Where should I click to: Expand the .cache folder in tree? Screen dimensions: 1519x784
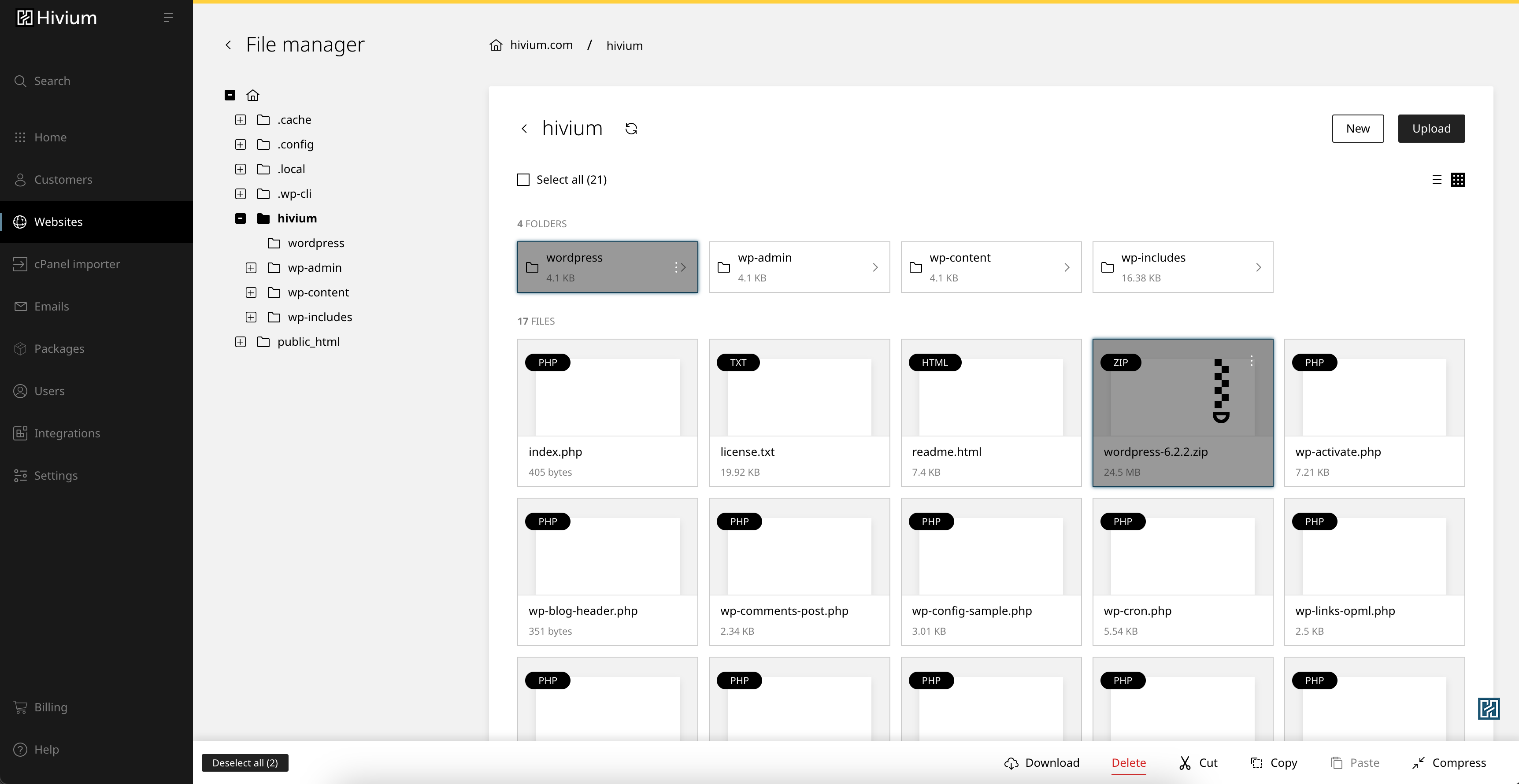(x=240, y=120)
